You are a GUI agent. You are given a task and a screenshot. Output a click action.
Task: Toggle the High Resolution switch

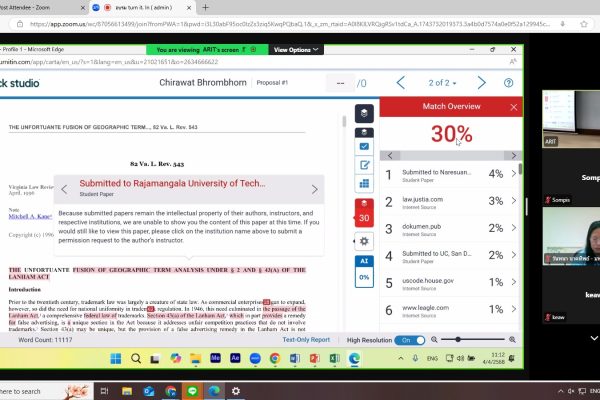pos(410,340)
